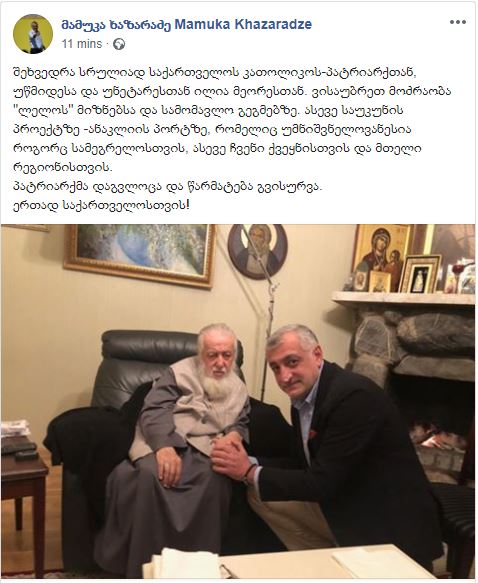Click the Virgin Mary icon on mantel

tap(381, 256)
